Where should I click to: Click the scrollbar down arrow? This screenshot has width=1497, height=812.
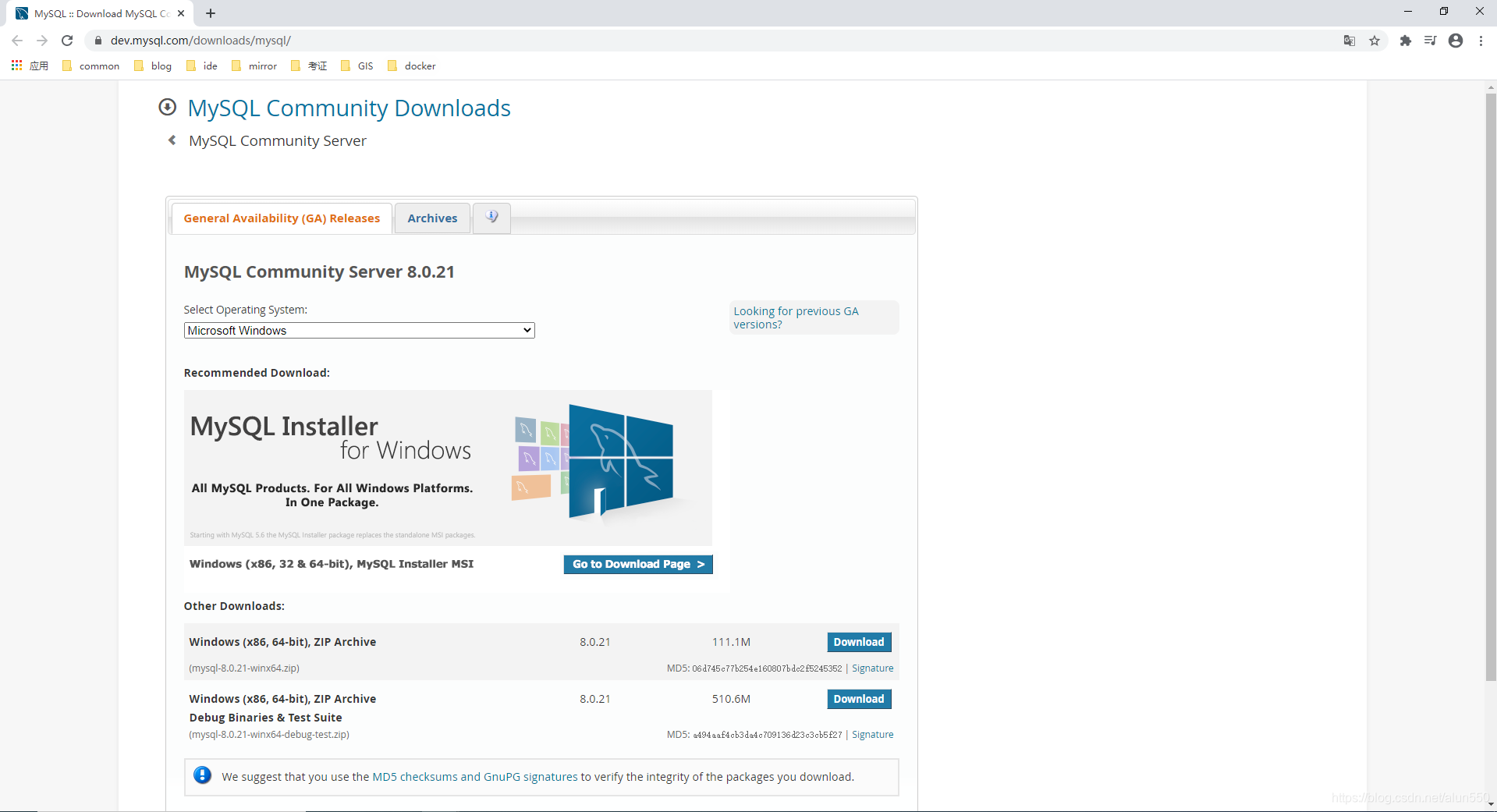(x=1491, y=804)
